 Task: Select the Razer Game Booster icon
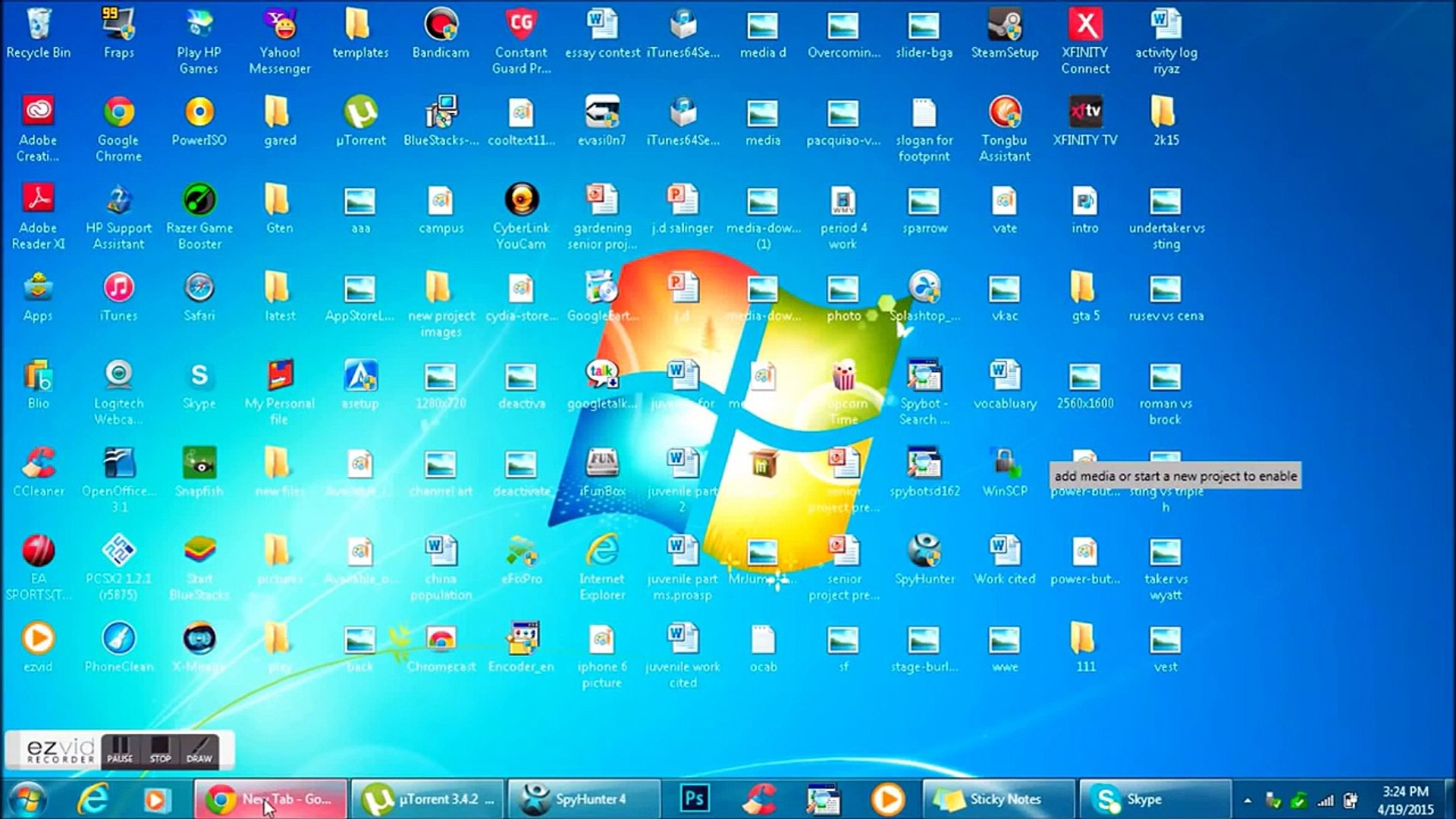199,217
